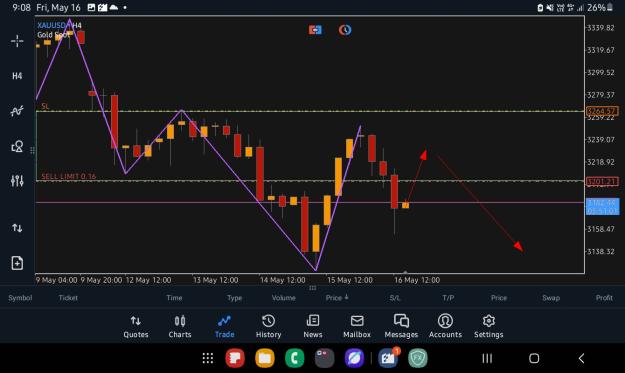Open the indicators function icon
Screen dimensions: 625x373
17,111
